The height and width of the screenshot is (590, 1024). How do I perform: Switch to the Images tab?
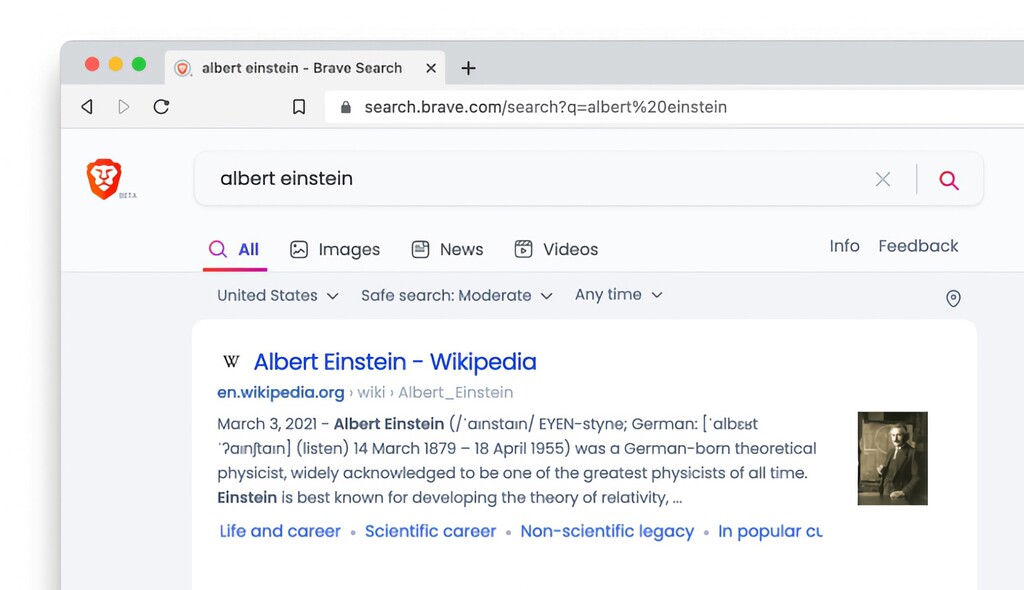click(335, 250)
